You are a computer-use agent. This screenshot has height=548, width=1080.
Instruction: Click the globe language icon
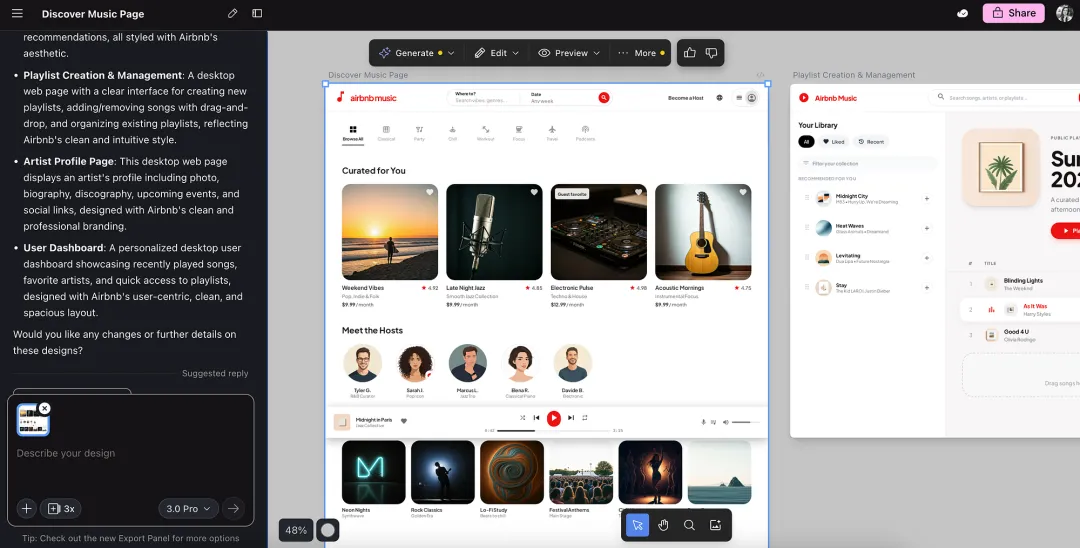tap(719, 98)
